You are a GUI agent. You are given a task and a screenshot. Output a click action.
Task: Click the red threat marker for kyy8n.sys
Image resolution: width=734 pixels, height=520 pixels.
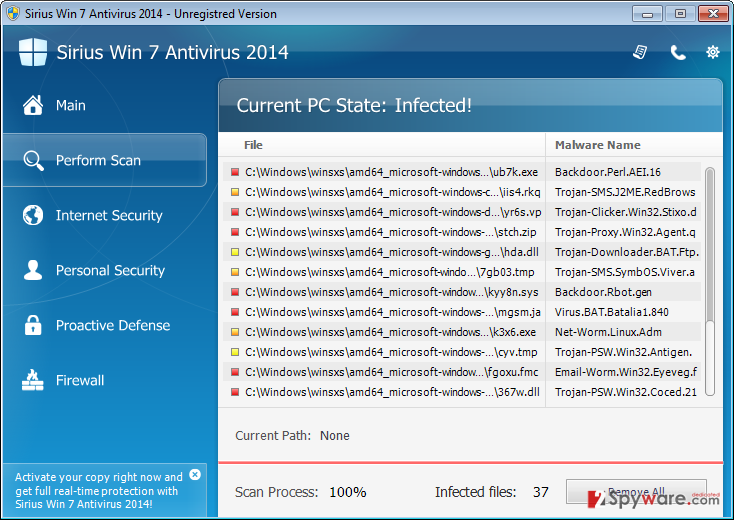pyautogui.click(x=235, y=292)
